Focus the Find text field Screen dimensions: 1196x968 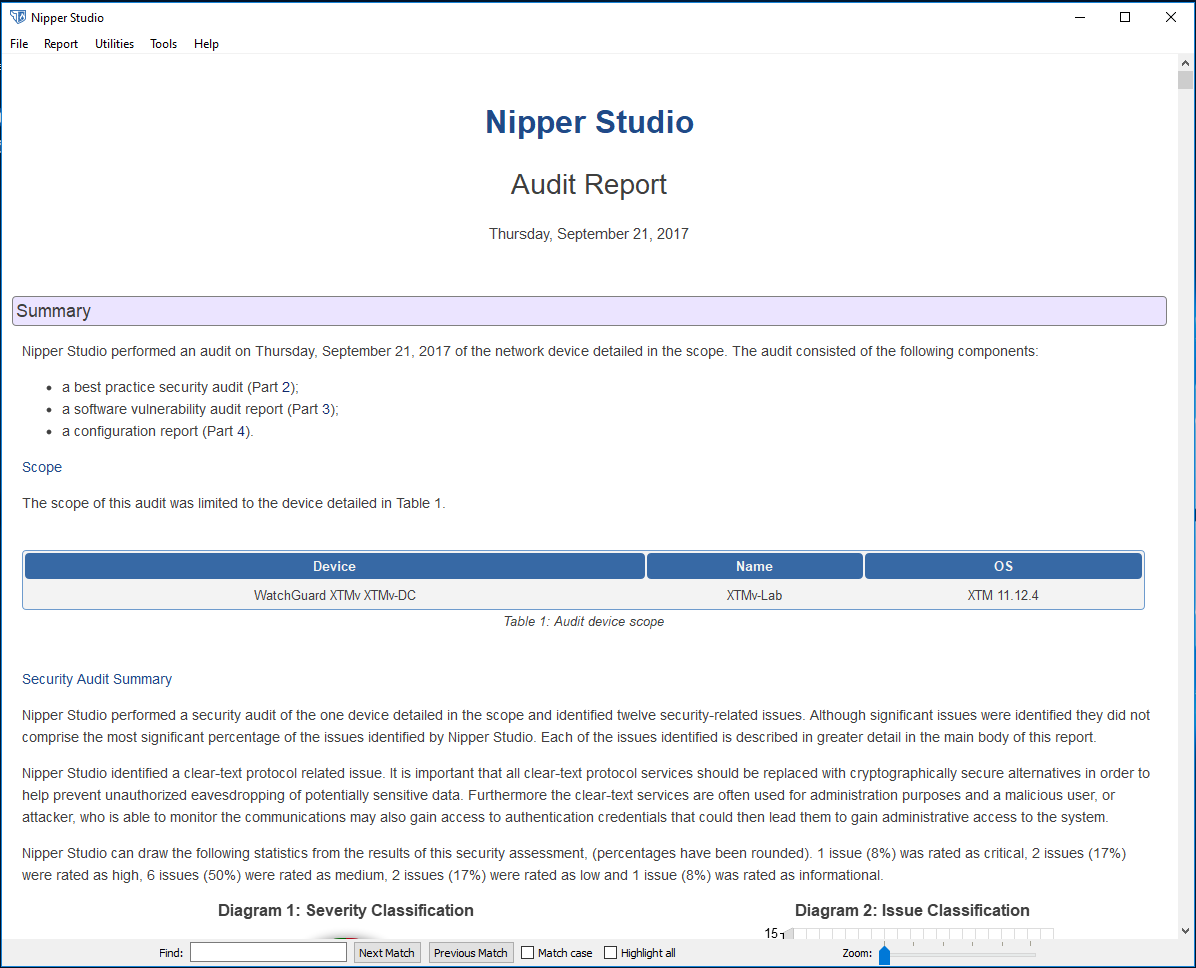[268, 953]
